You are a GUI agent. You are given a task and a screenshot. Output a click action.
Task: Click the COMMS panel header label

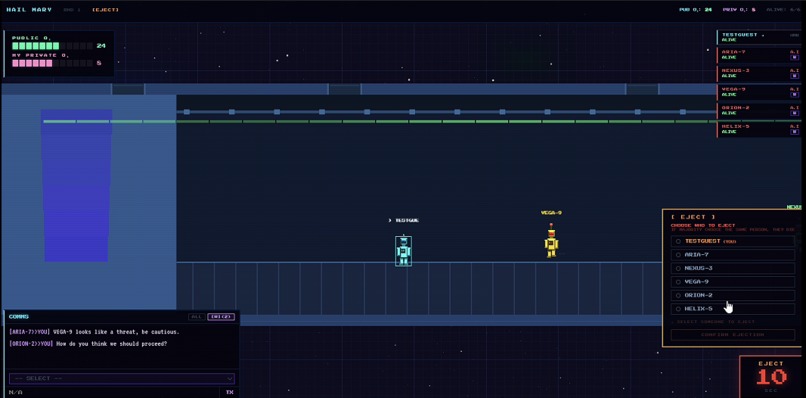click(x=19, y=317)
